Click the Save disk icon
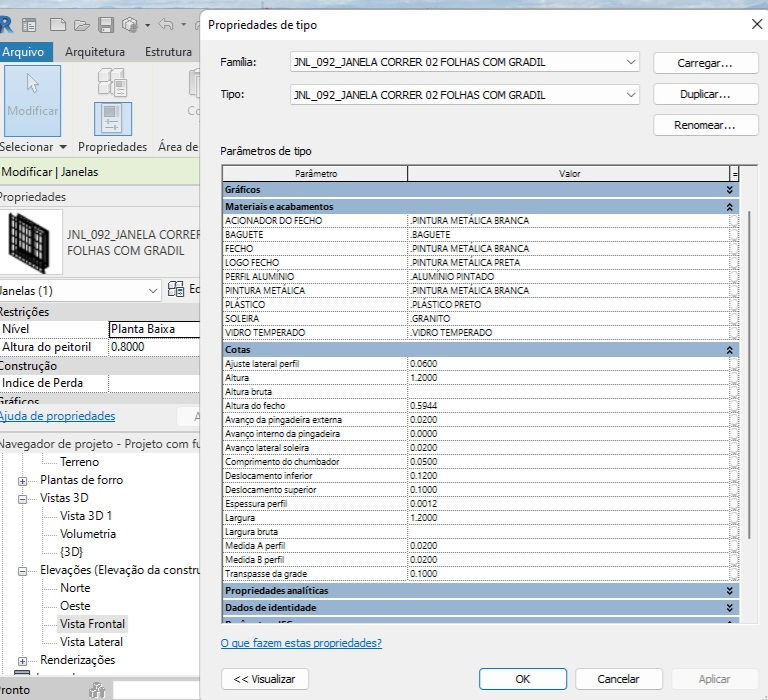Viewport: 768px width, 700px height. (x=106, y=24)
